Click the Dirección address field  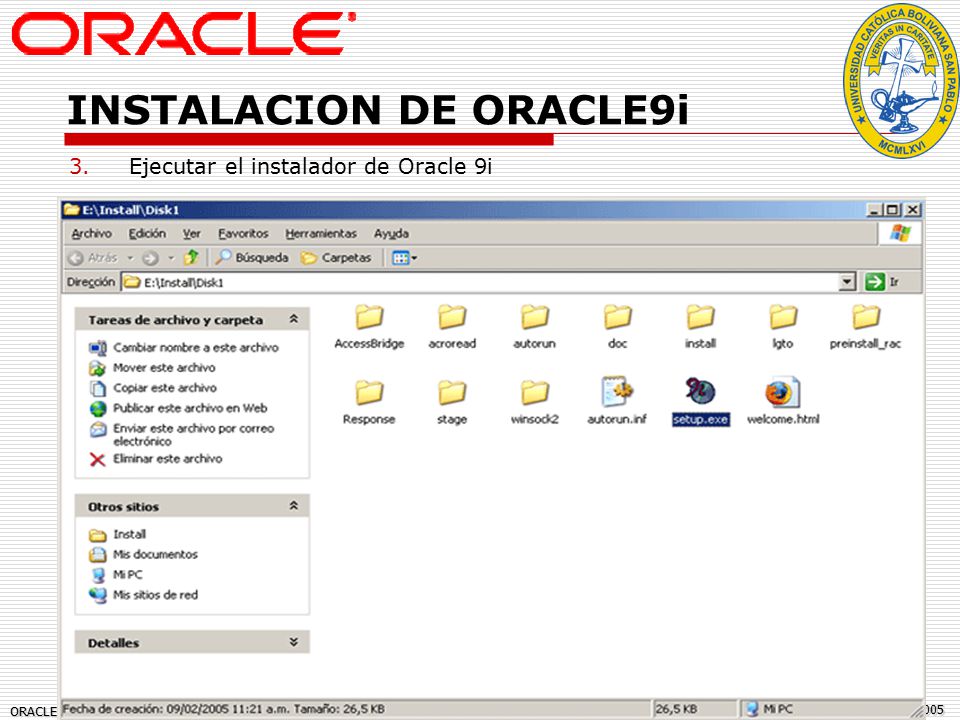[481, 282]
